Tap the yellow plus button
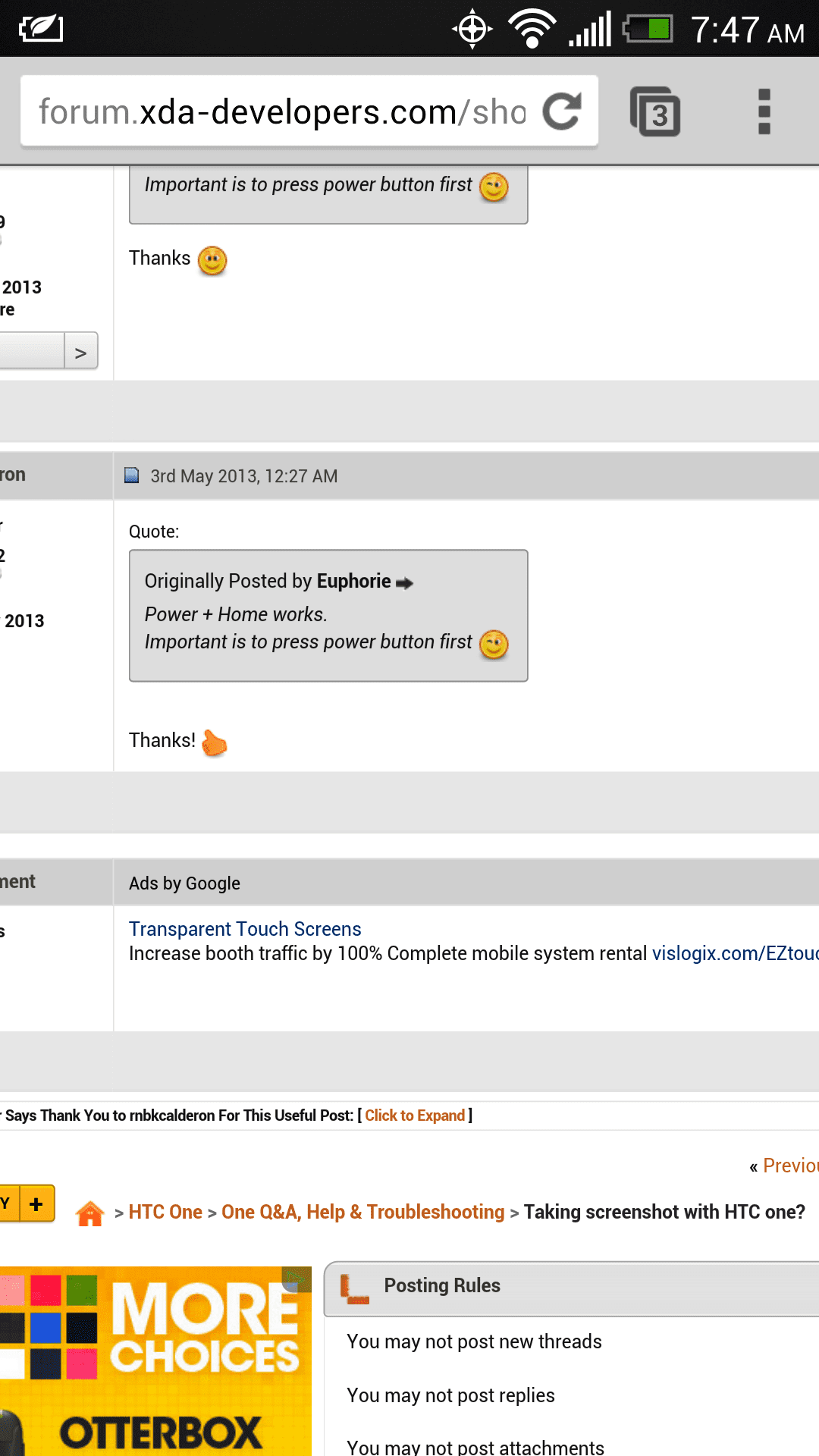 [x=36, y=1203]
